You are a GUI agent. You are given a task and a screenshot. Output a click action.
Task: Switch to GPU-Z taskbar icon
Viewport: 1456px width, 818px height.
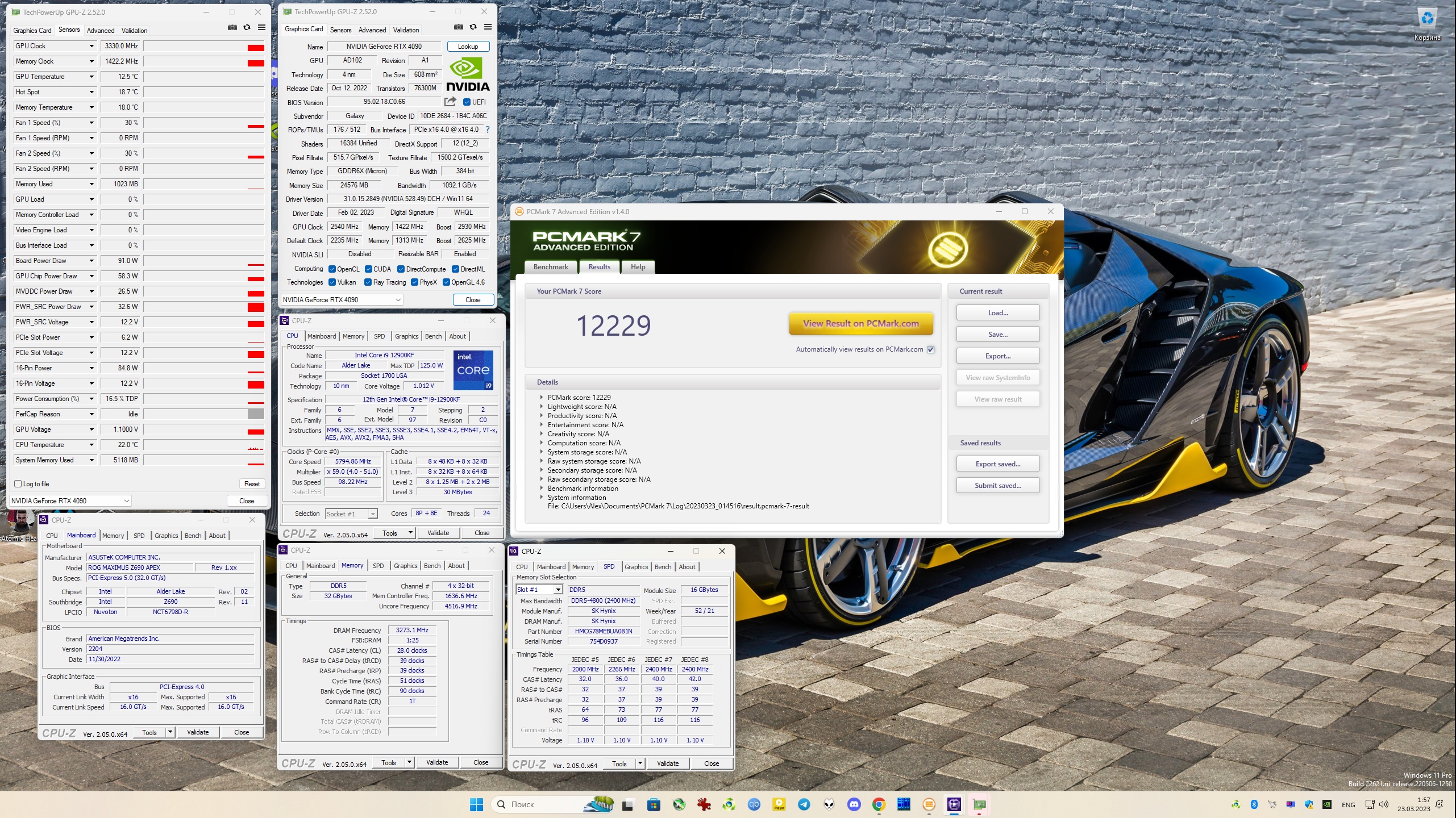979,804
